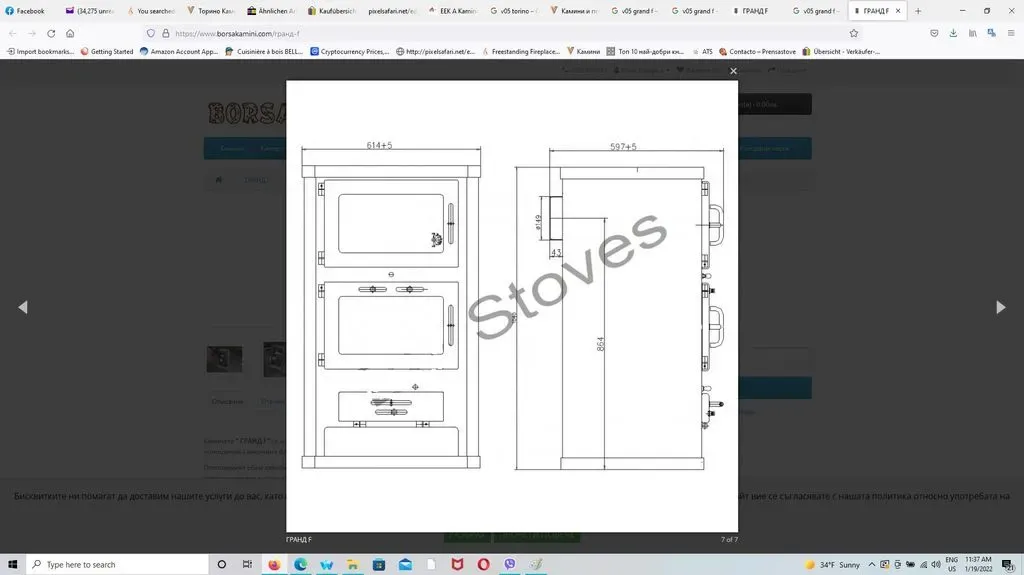This screenshot has height=575, width=1024.
Task: Switch to the Камини и печки tab
Action: pyautogui.click(x=575, y=11)
